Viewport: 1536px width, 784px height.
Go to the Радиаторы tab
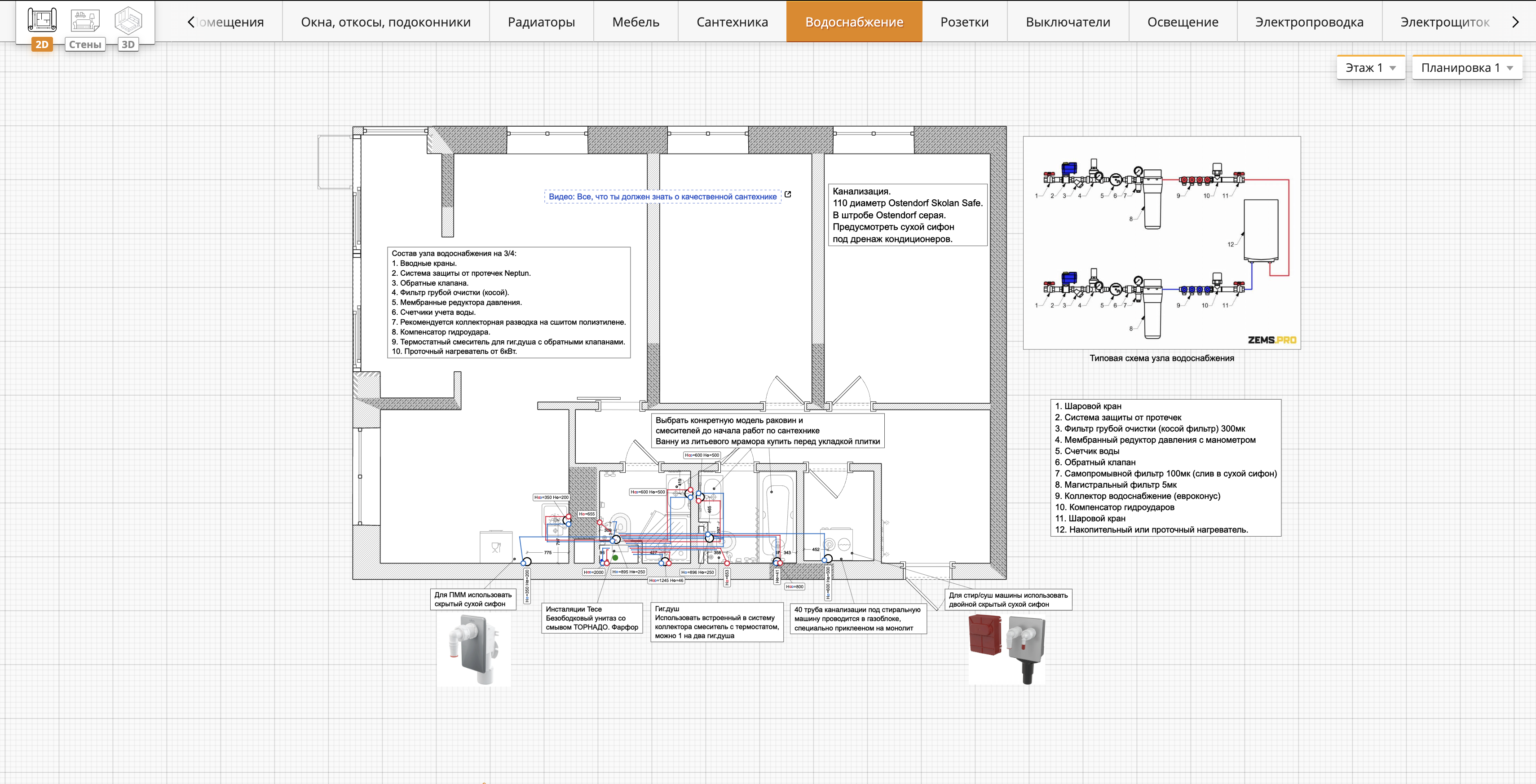pos(541,22)
